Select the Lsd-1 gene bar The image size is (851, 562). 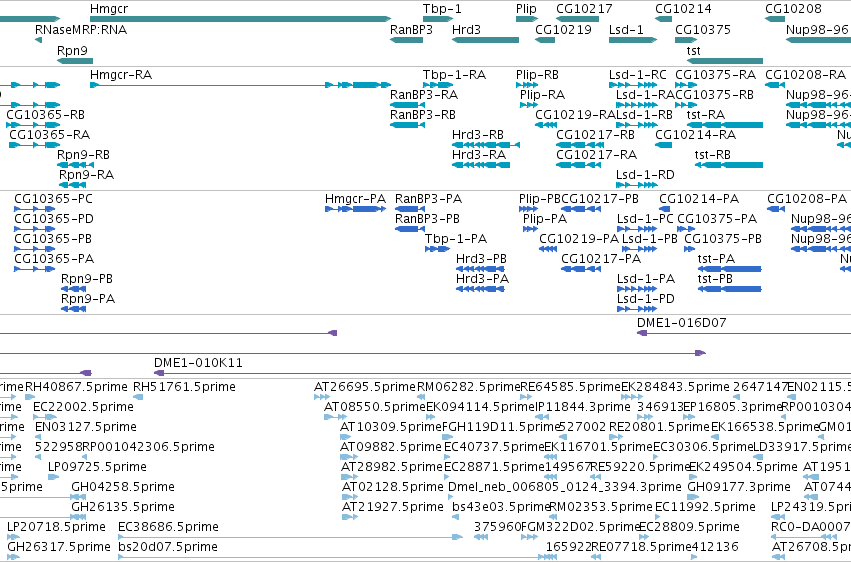tap(633, 40)
